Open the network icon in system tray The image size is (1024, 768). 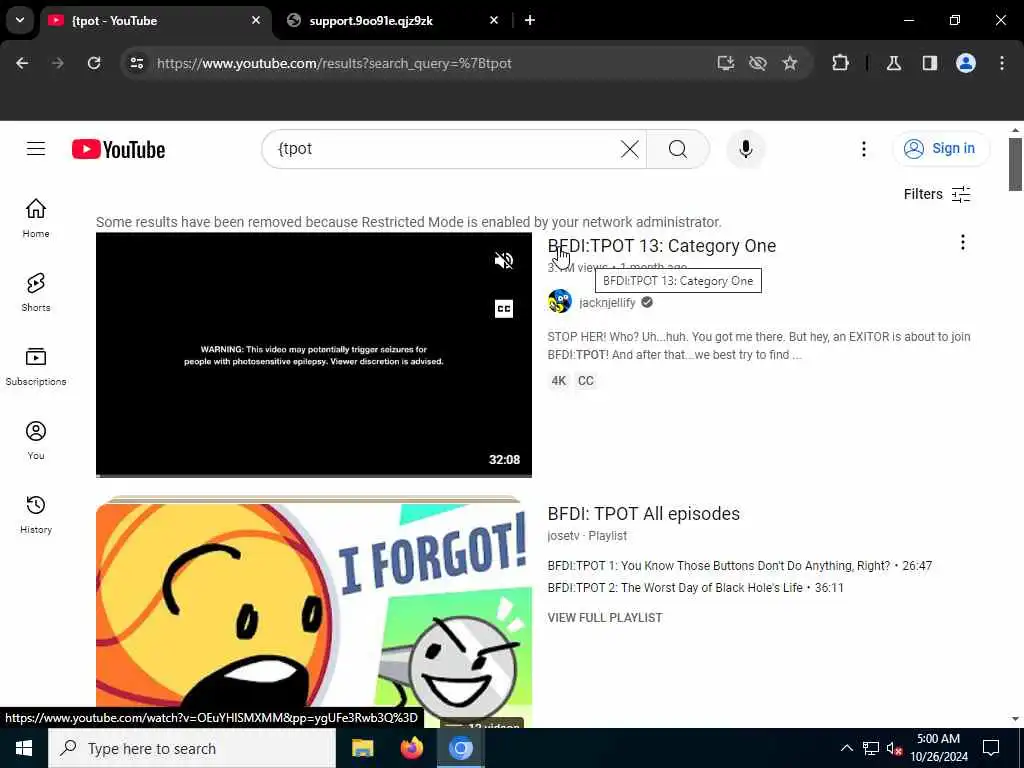click(871, 748)
